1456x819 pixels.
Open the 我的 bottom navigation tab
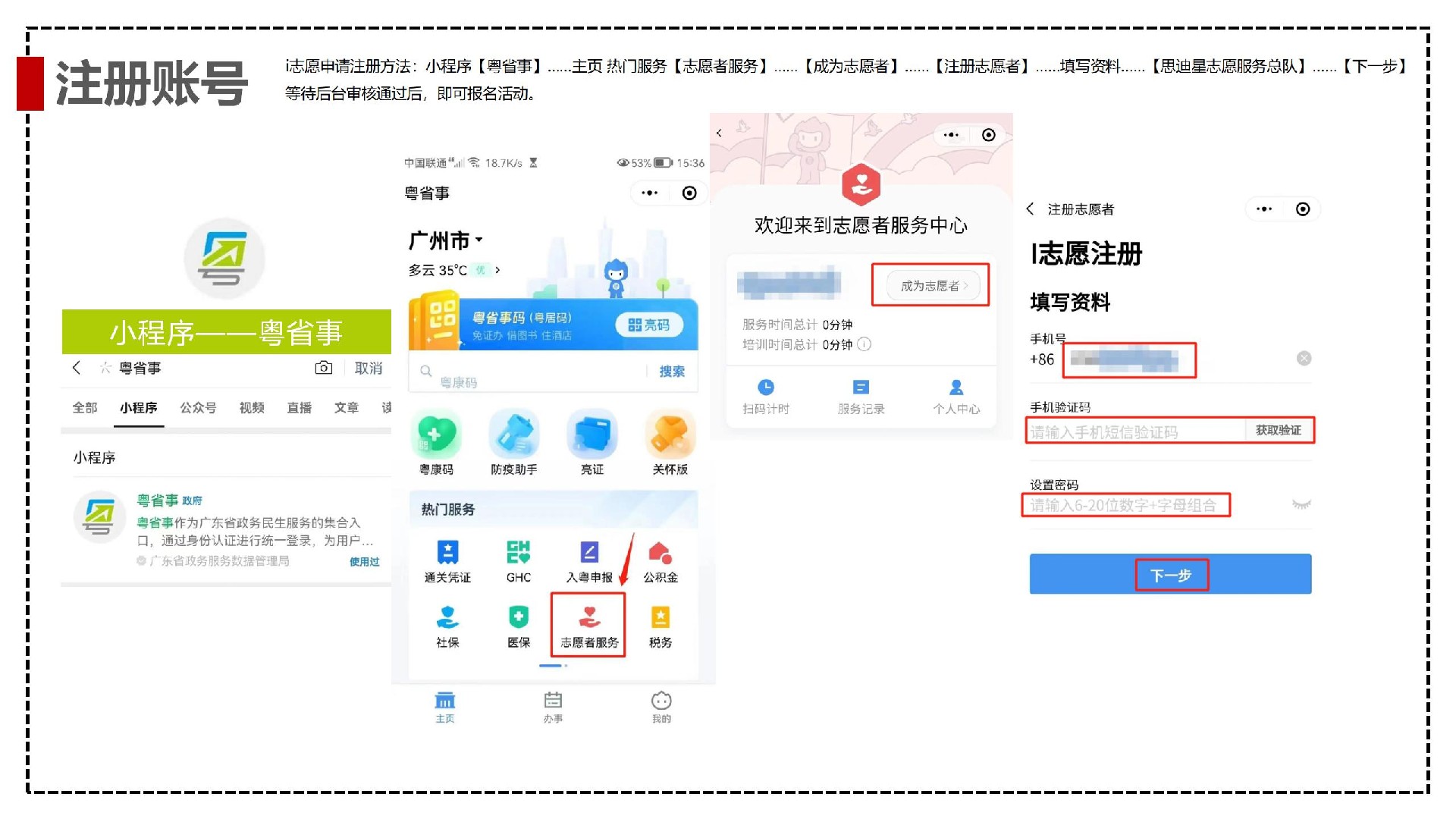[x=662, y=707]
